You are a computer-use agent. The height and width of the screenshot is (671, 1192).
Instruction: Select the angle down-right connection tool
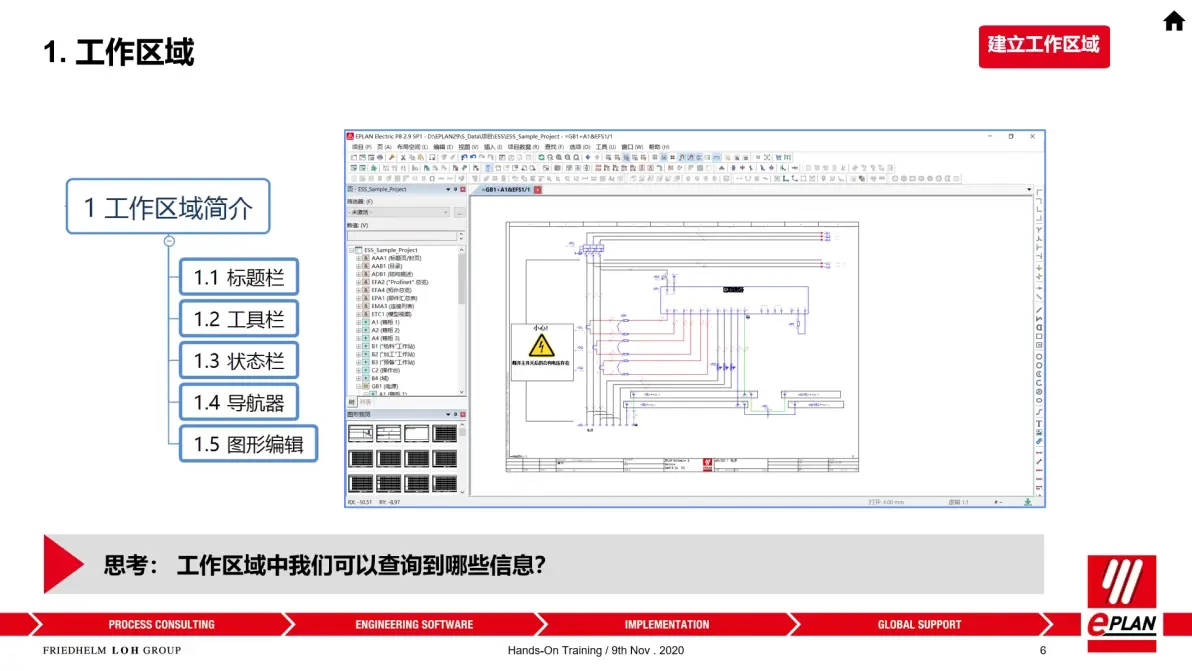point(1038,191)
